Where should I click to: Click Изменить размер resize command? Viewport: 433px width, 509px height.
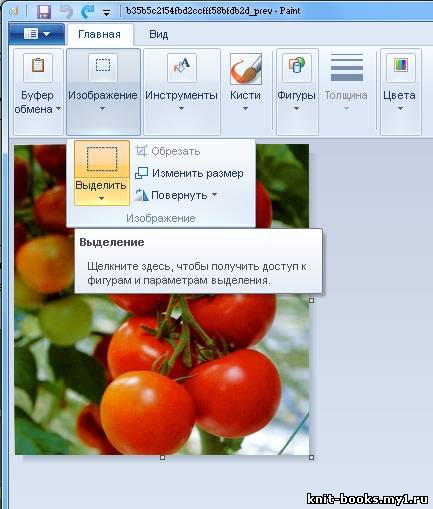tap(189, 173)
